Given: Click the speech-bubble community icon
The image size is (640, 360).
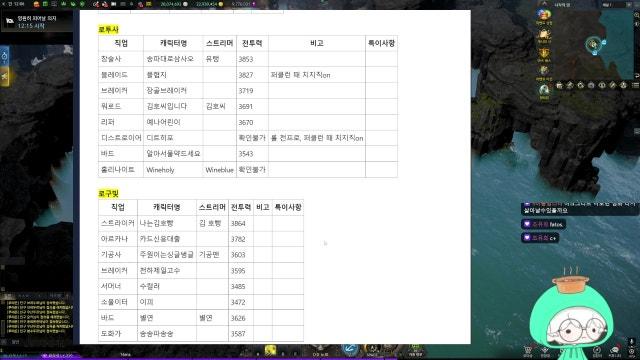Looking at the screenshot, I should [614, 350].
